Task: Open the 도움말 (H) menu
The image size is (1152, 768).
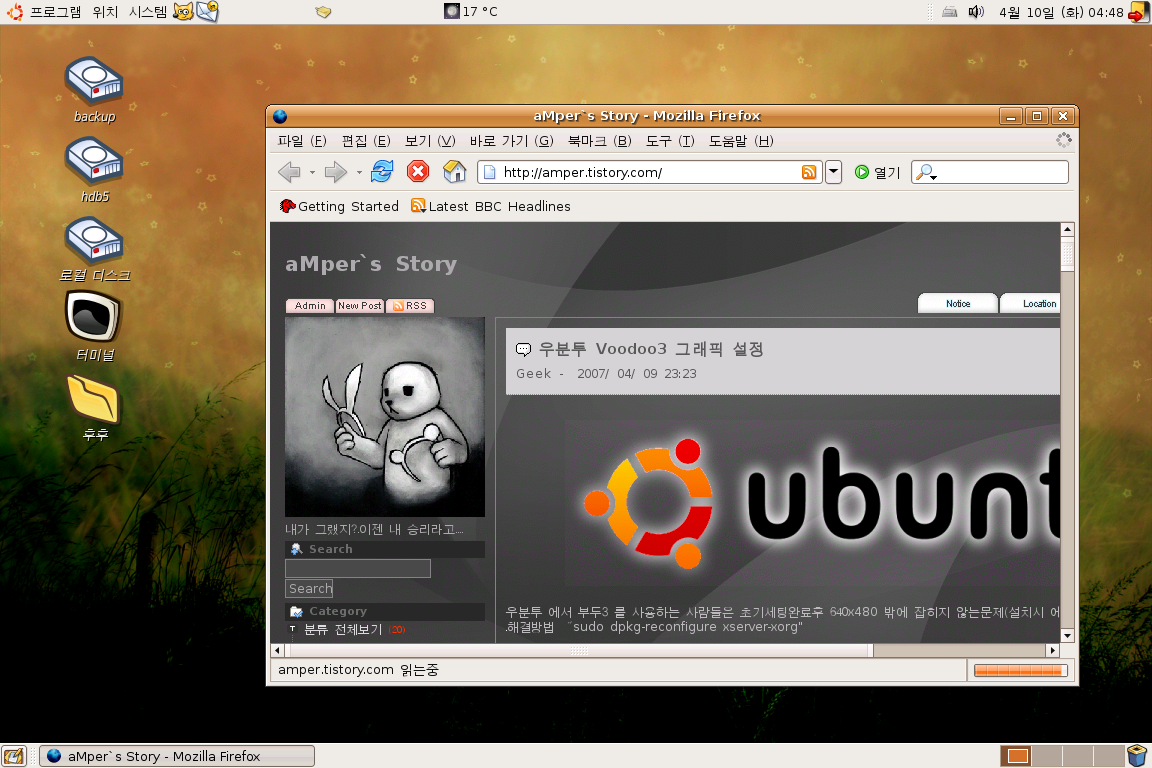Action: pyautogui.click(x=741, y=140)
